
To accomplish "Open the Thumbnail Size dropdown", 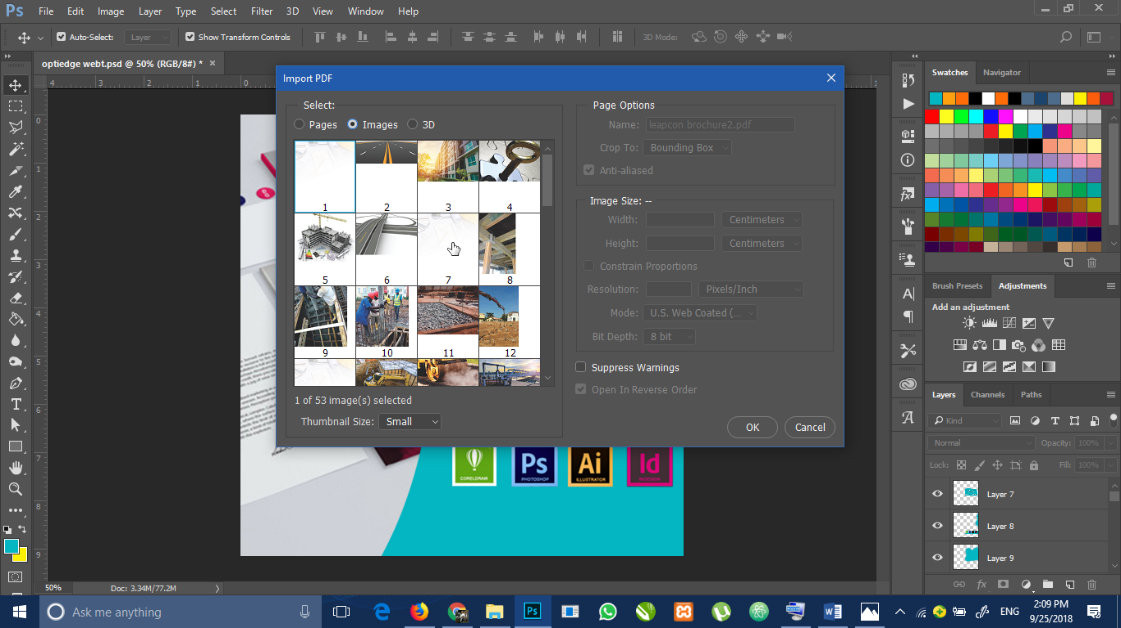I will tap(410, 421).
